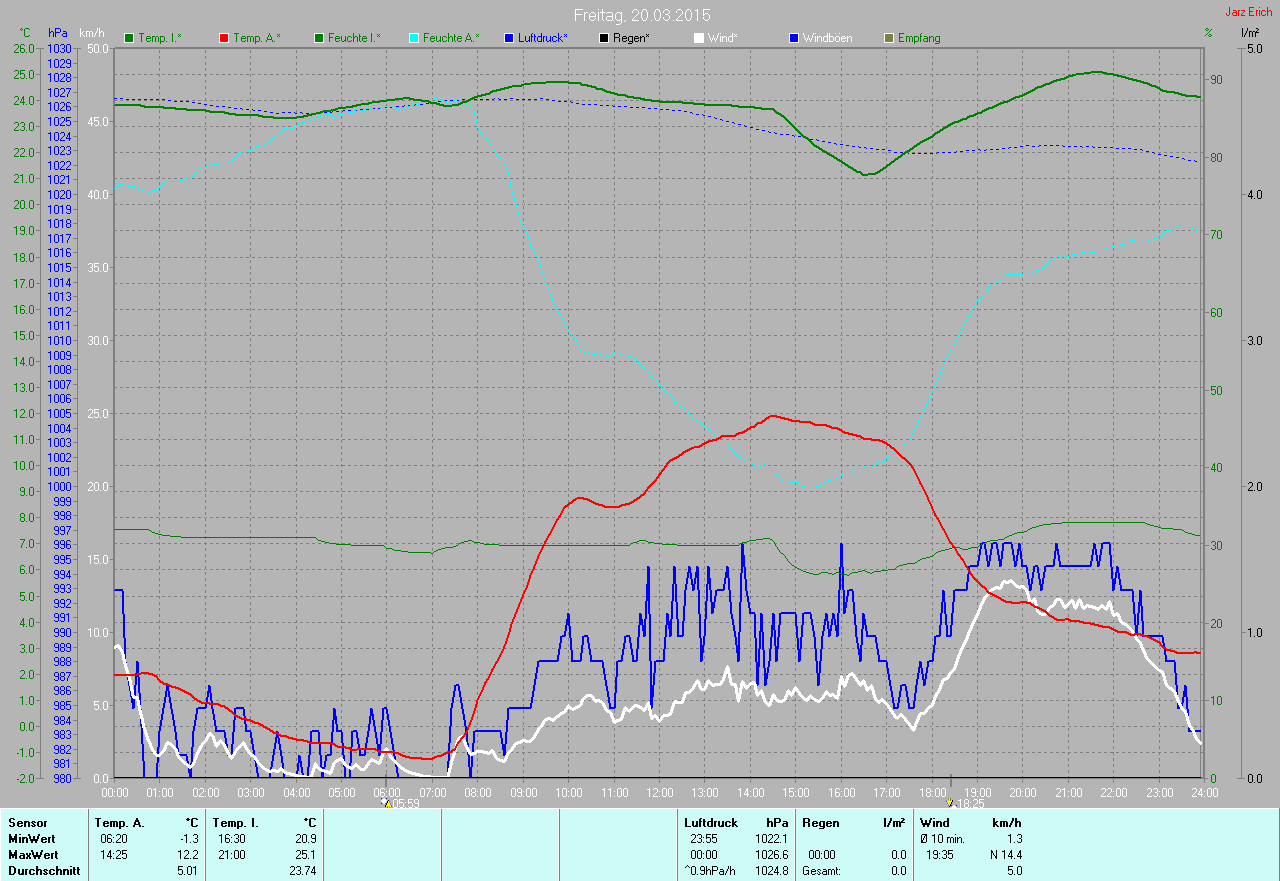Click the '24:00' time axis label
This screenshot has height=881, width=1280.
point(1204,793)
